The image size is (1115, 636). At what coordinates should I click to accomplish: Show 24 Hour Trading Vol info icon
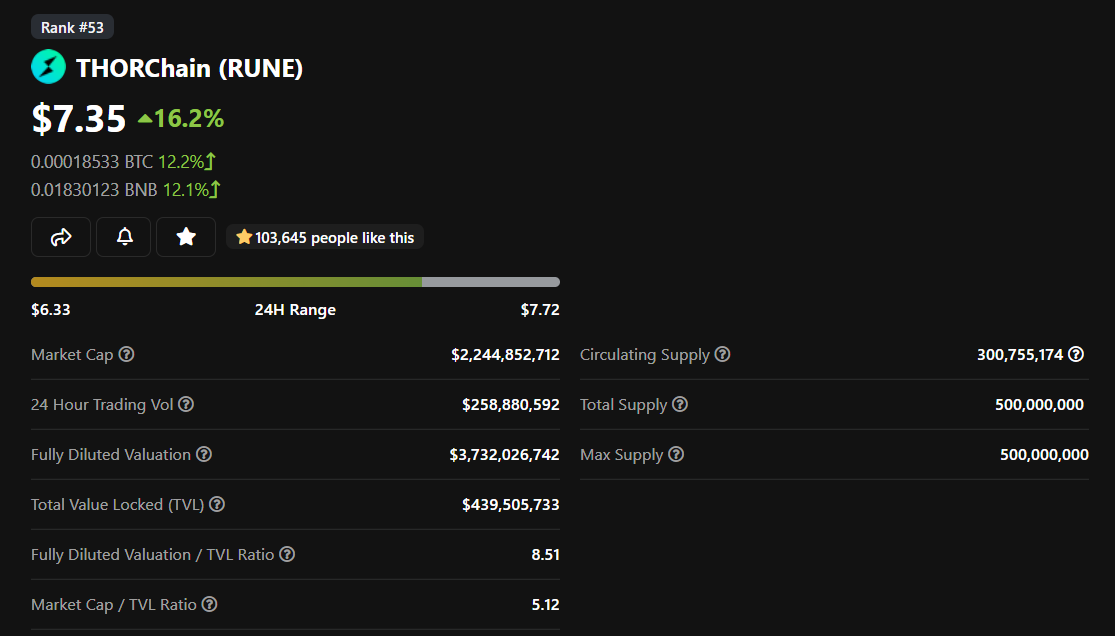pyautogui.click(x=186, y=404)
